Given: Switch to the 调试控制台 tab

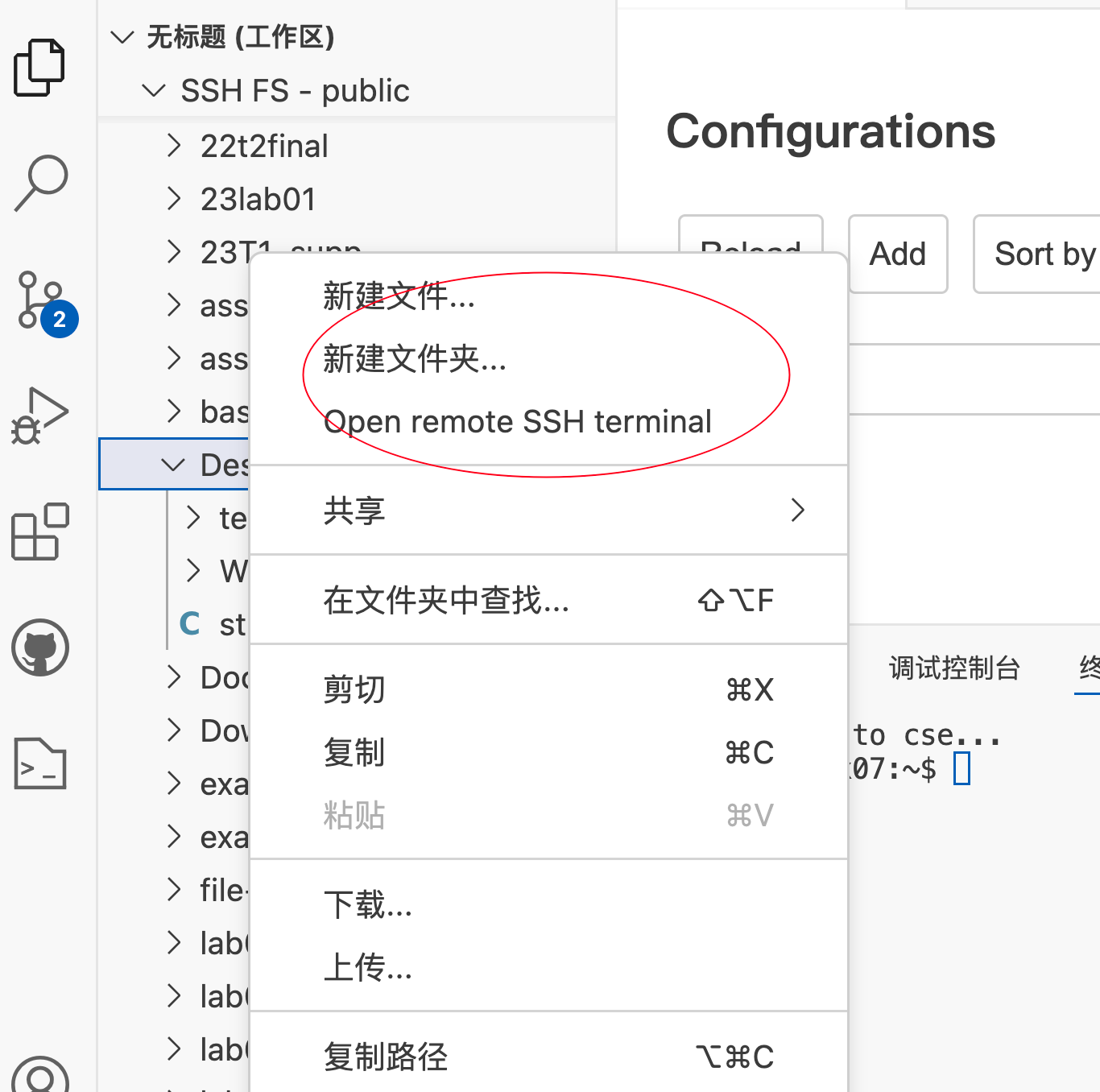Looking at the screenshot, I should 954,668.
